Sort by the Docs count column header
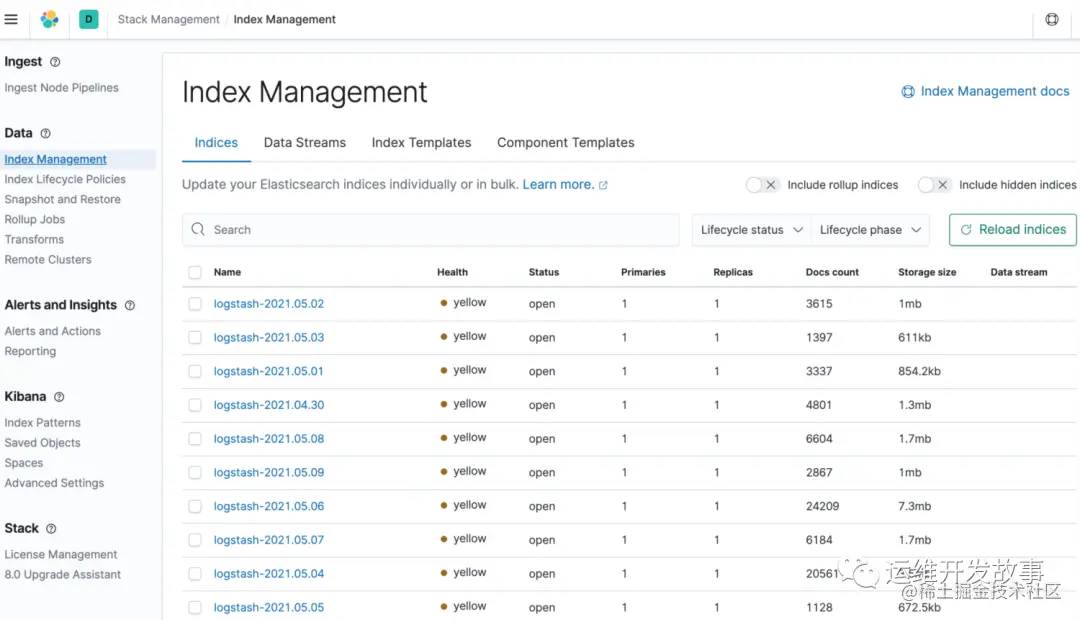The width and height of the screenshot is (1080, 620). [x=832, y=272]
